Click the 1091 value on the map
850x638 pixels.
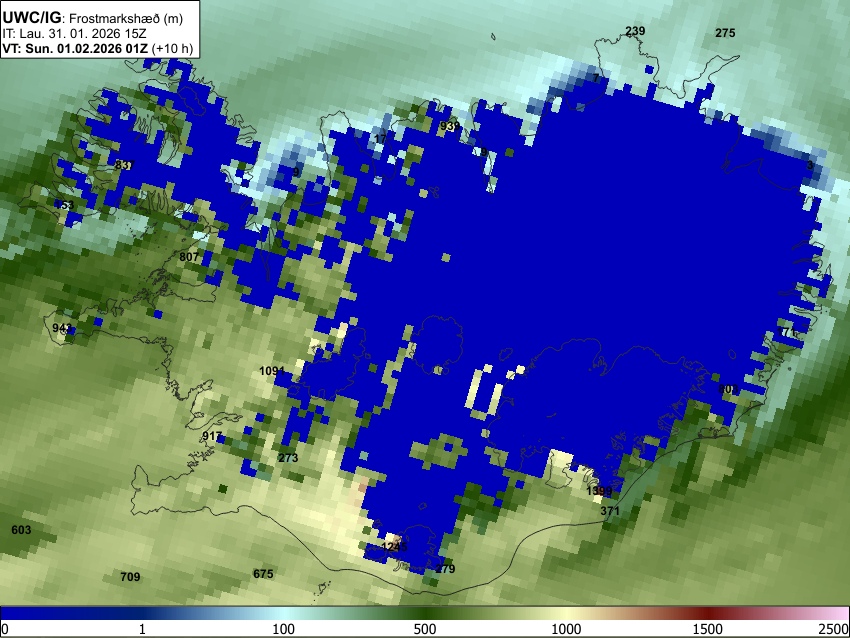click(x=272, y=371)
